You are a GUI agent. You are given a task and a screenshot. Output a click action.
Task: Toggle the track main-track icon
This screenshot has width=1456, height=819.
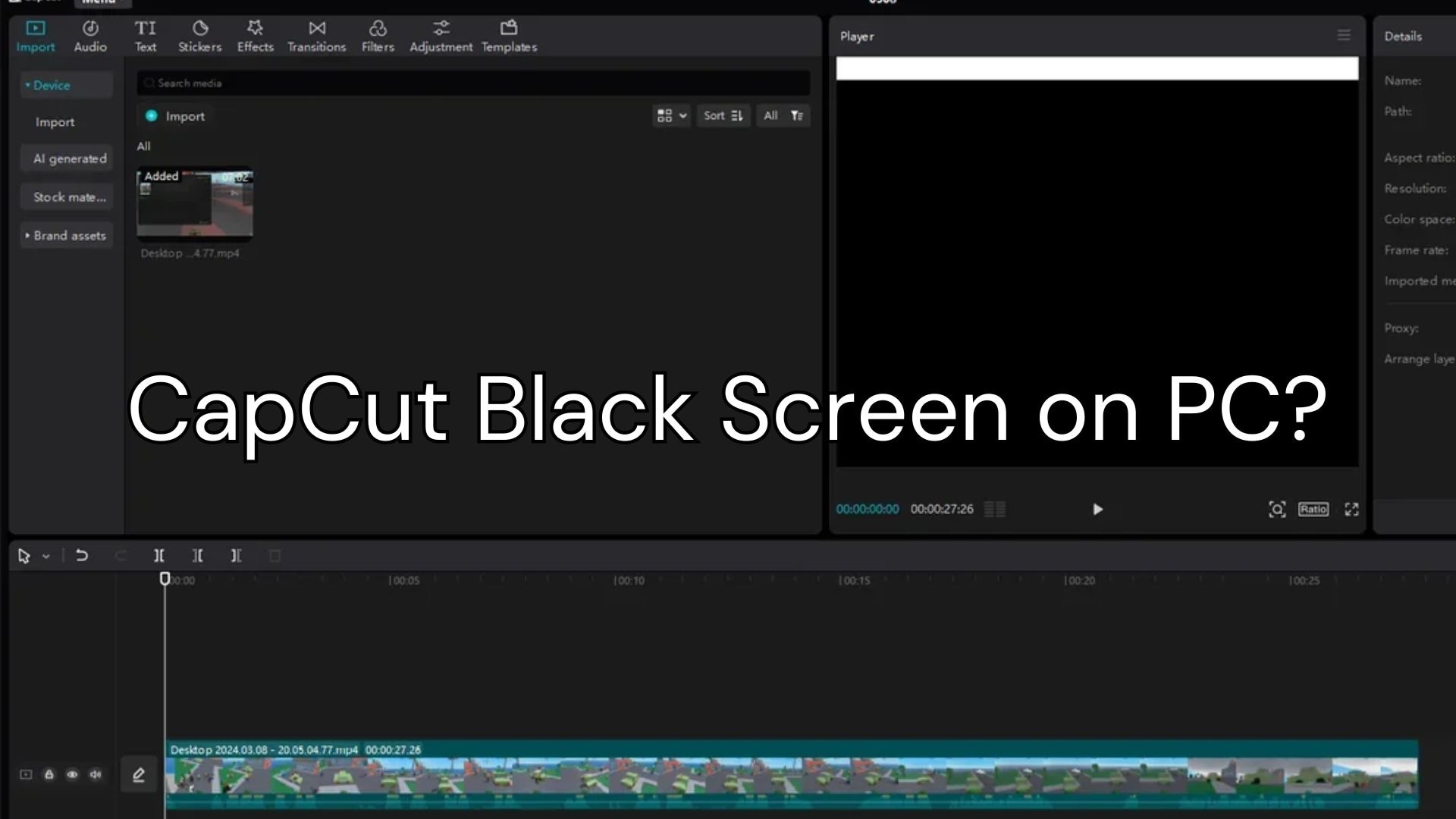point(26,775)
